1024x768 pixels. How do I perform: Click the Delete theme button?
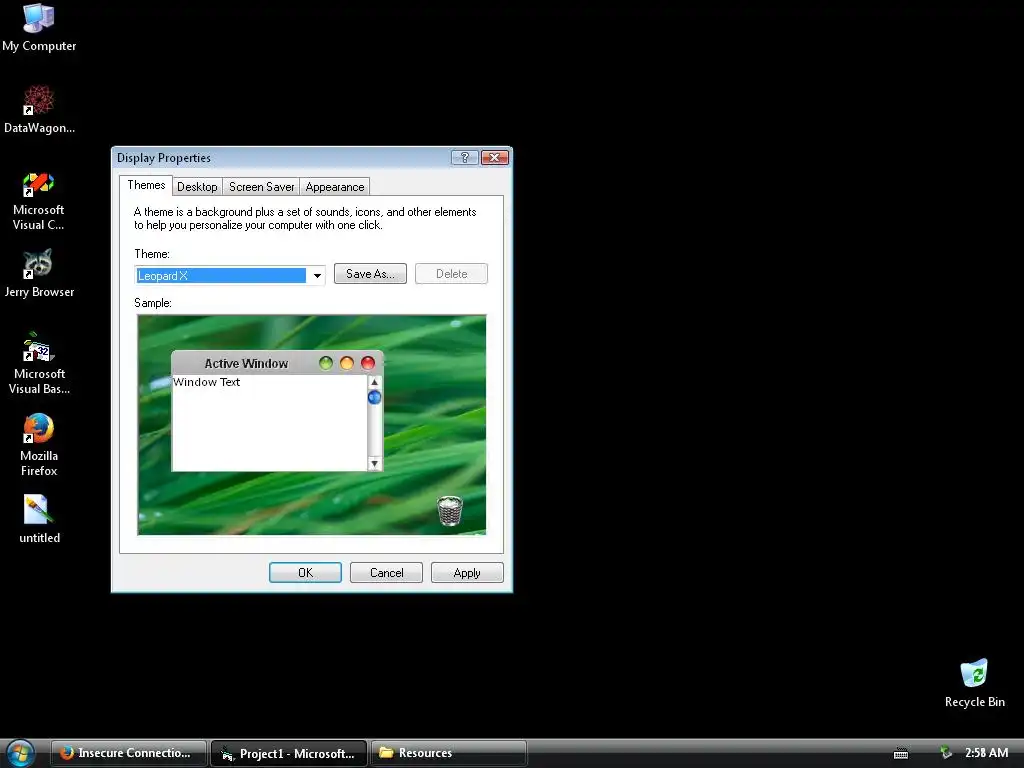click(451, 274)
